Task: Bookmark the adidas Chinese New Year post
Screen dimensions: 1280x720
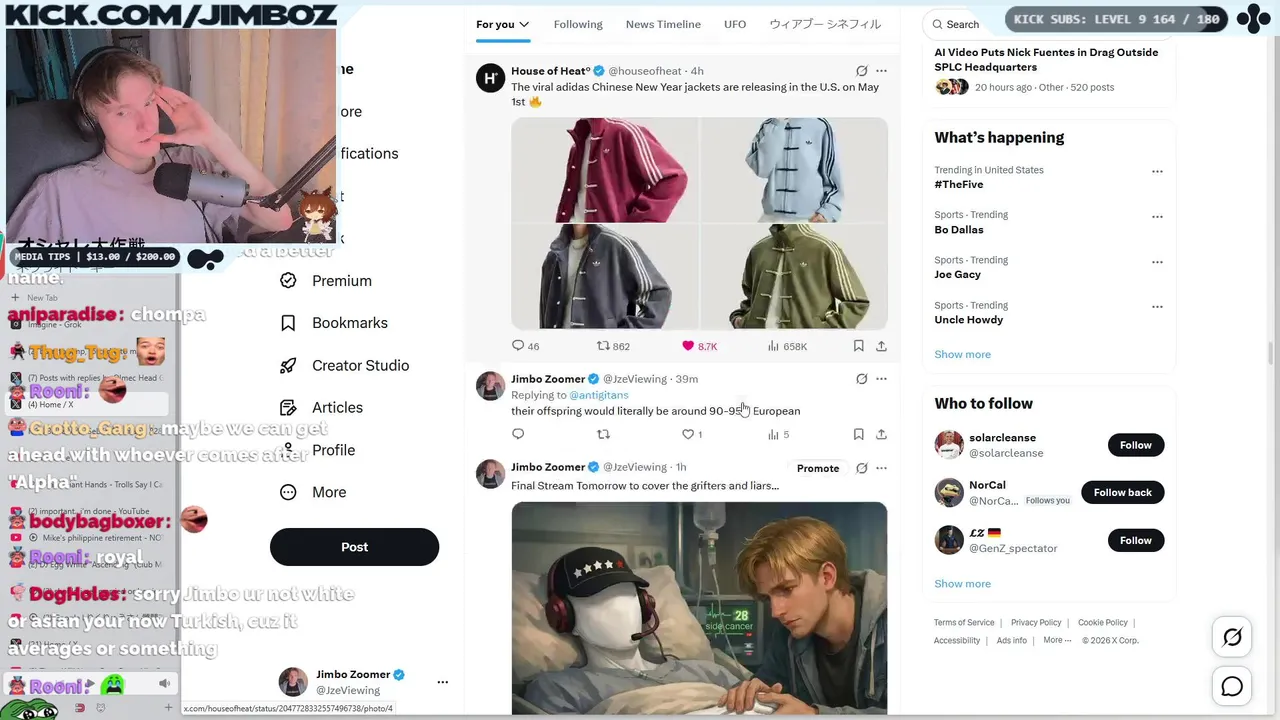Action: [x=858, y=346]
